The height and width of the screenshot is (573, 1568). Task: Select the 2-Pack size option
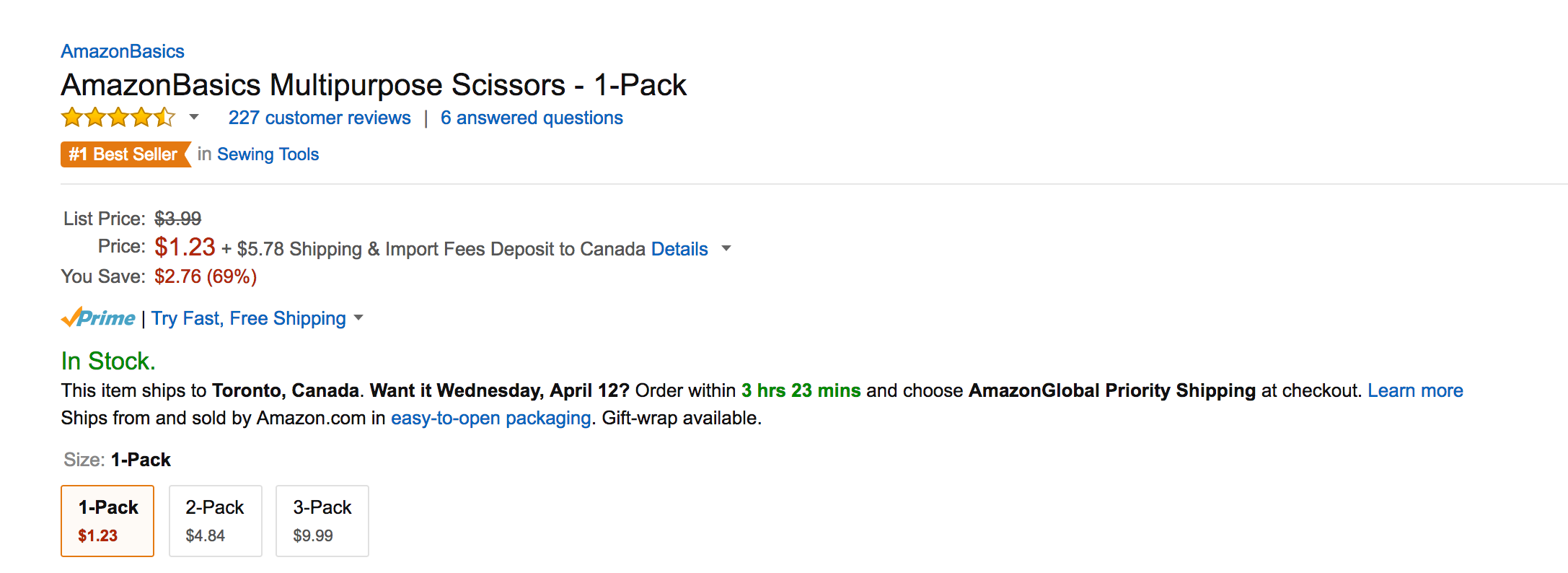tap(215, 520)
